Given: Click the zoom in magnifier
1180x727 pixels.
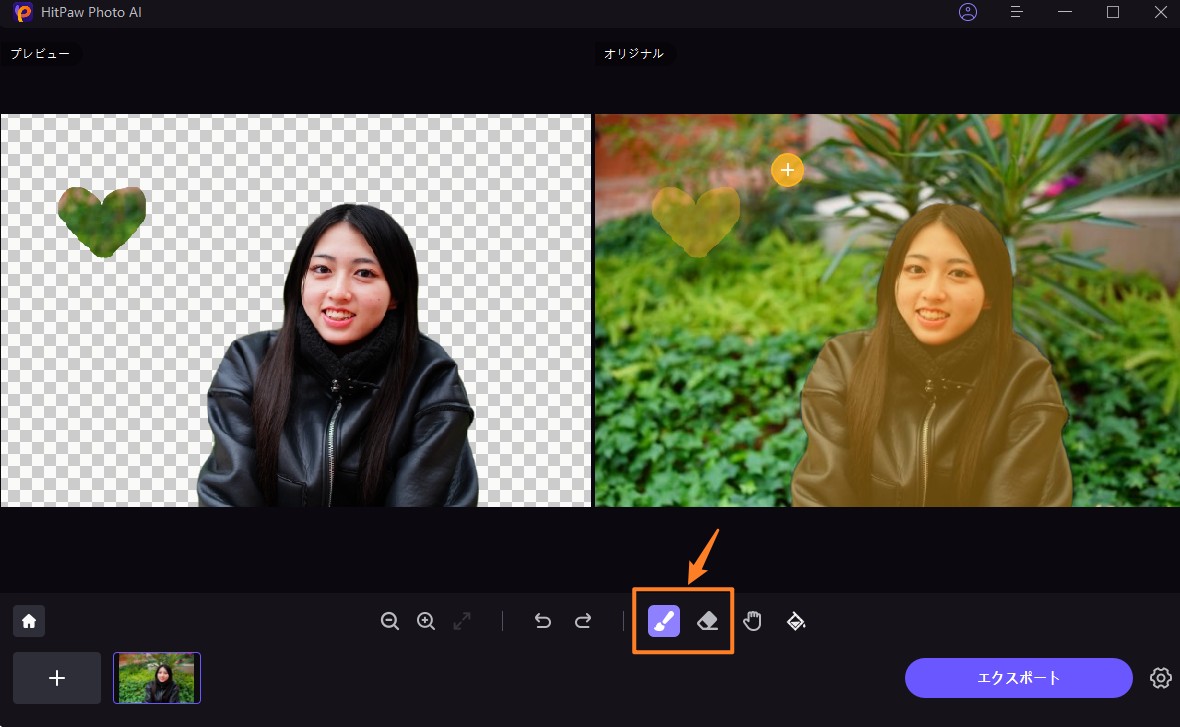Looking at the screenshot, I should click(x=426, y=621).
